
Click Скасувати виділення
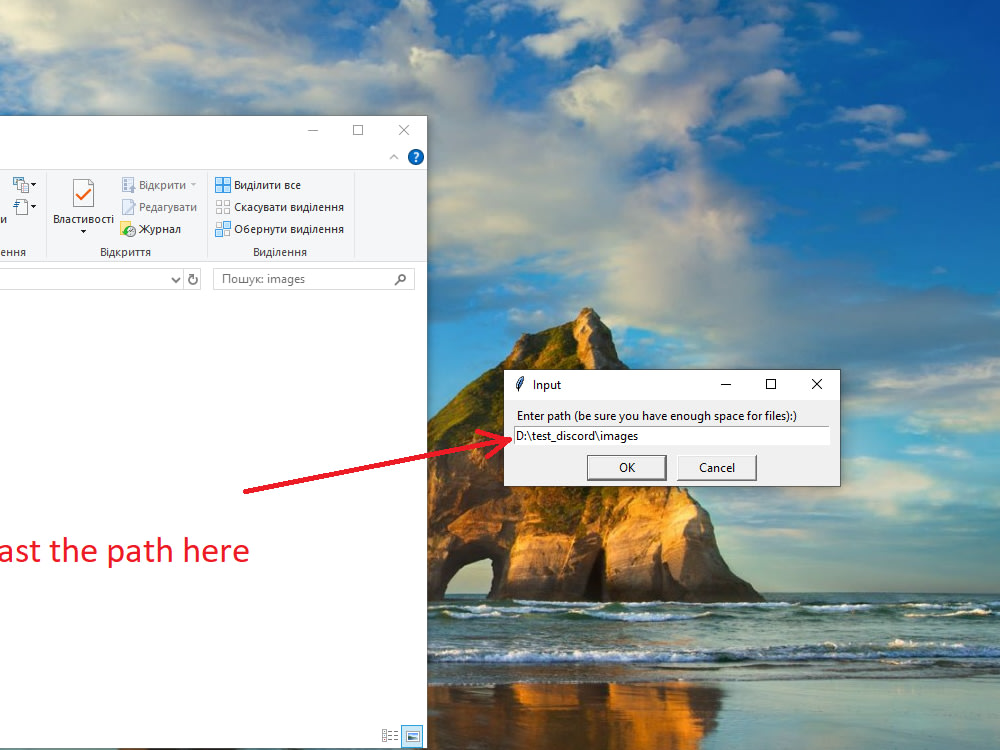click(279, 207)
